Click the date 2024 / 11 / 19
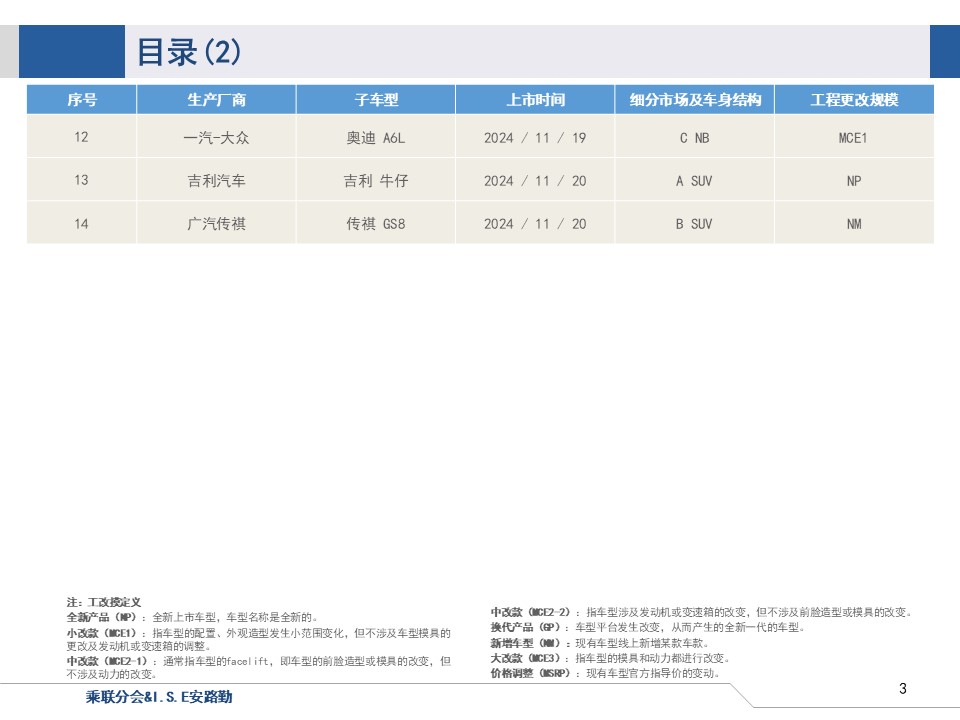 tap(535, 138)
